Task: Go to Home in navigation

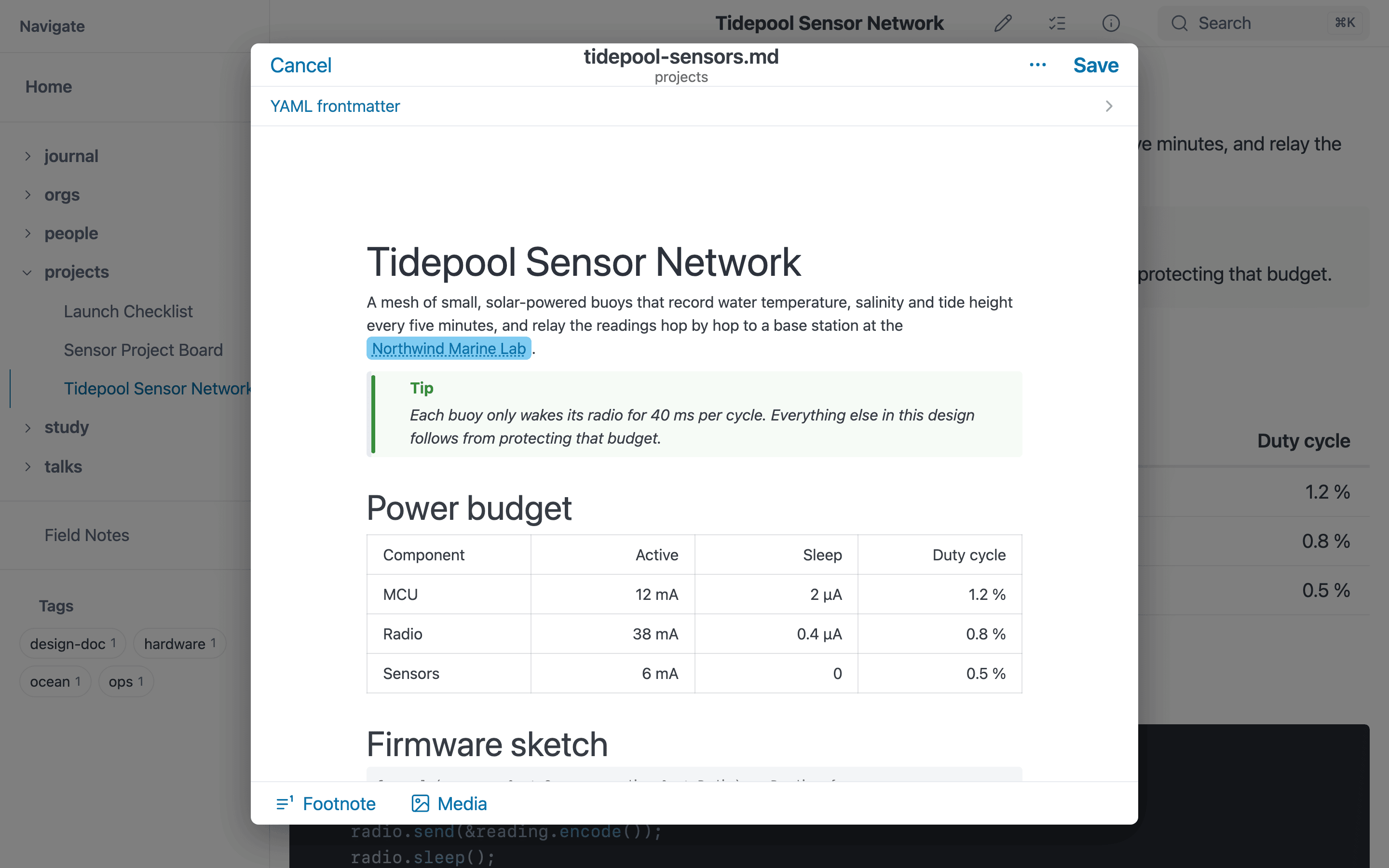Action: pyautogui.click(x=49, y=87)
